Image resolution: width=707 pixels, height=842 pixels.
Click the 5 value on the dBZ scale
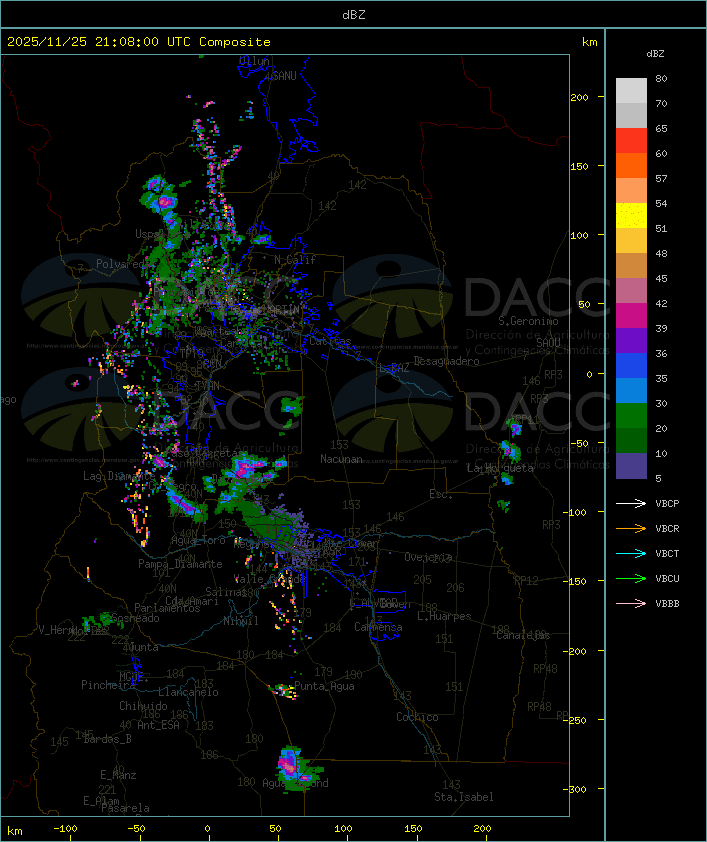click(x=658, y=478)
